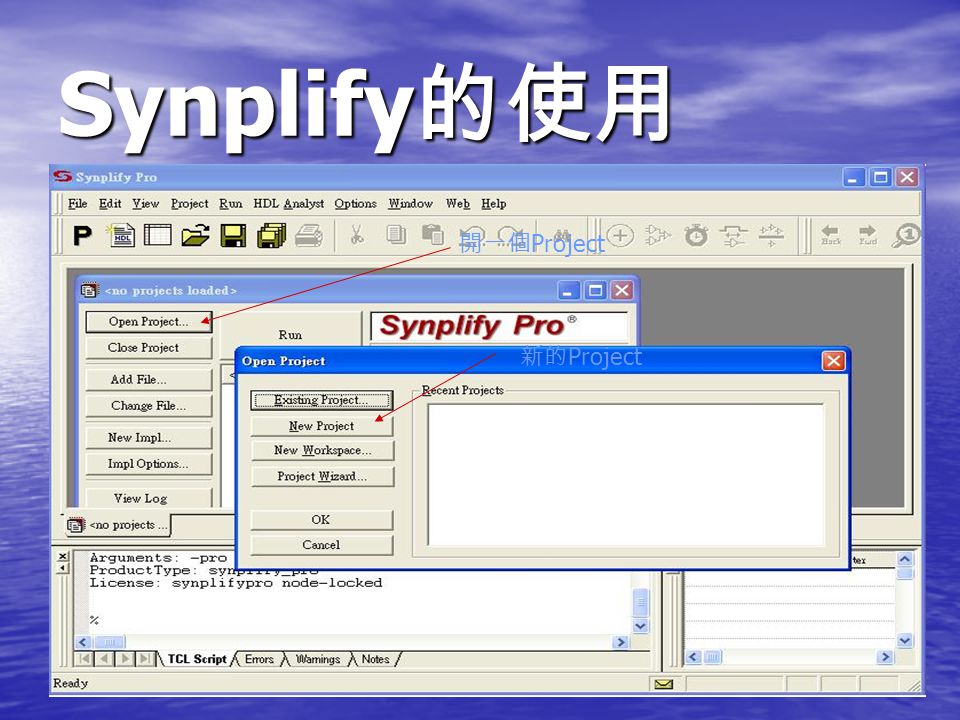Click the copy toolbar icon
The image size is (960, 720).
pos(396,235)
